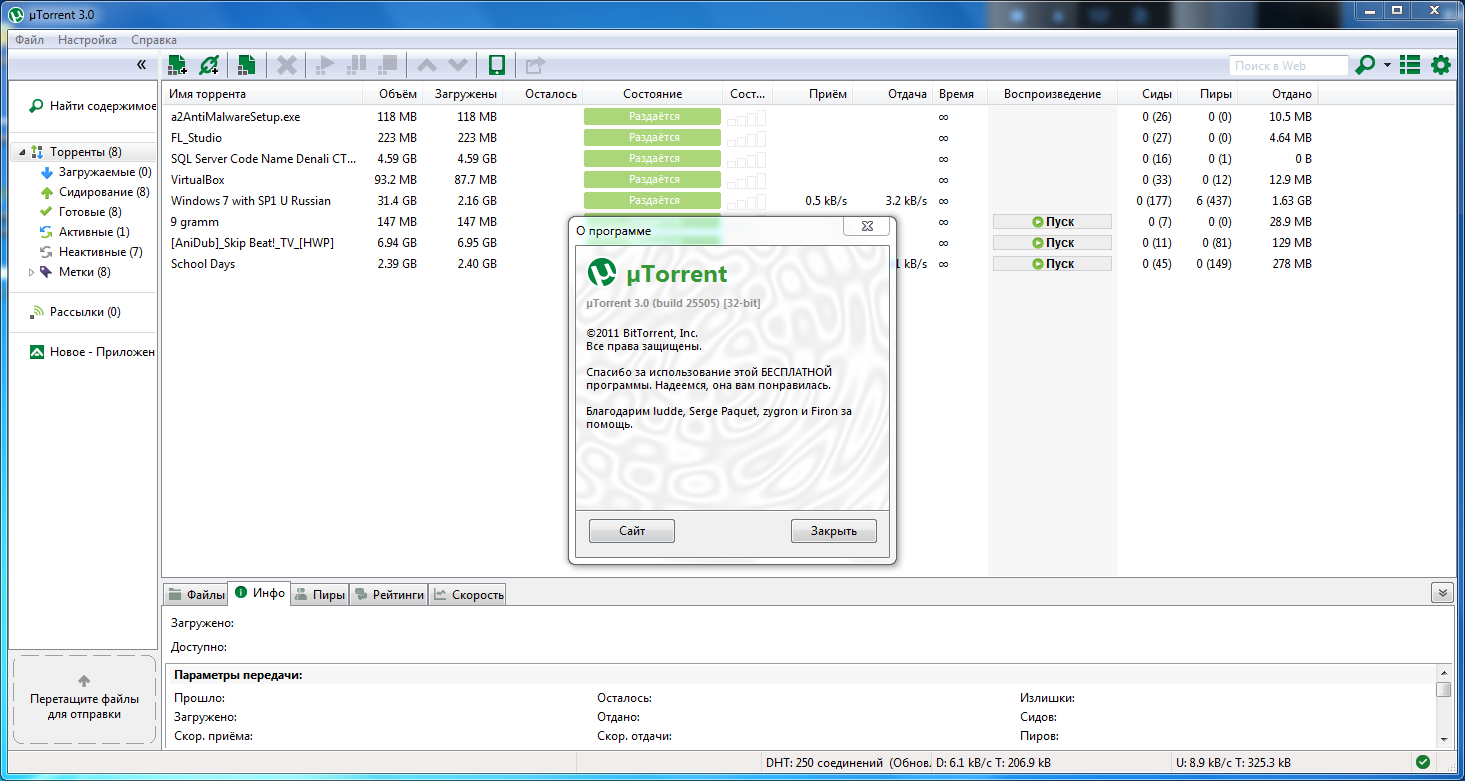Select Активные (1) category
This screenshot has height=781, width=1465.
point(84,232)
